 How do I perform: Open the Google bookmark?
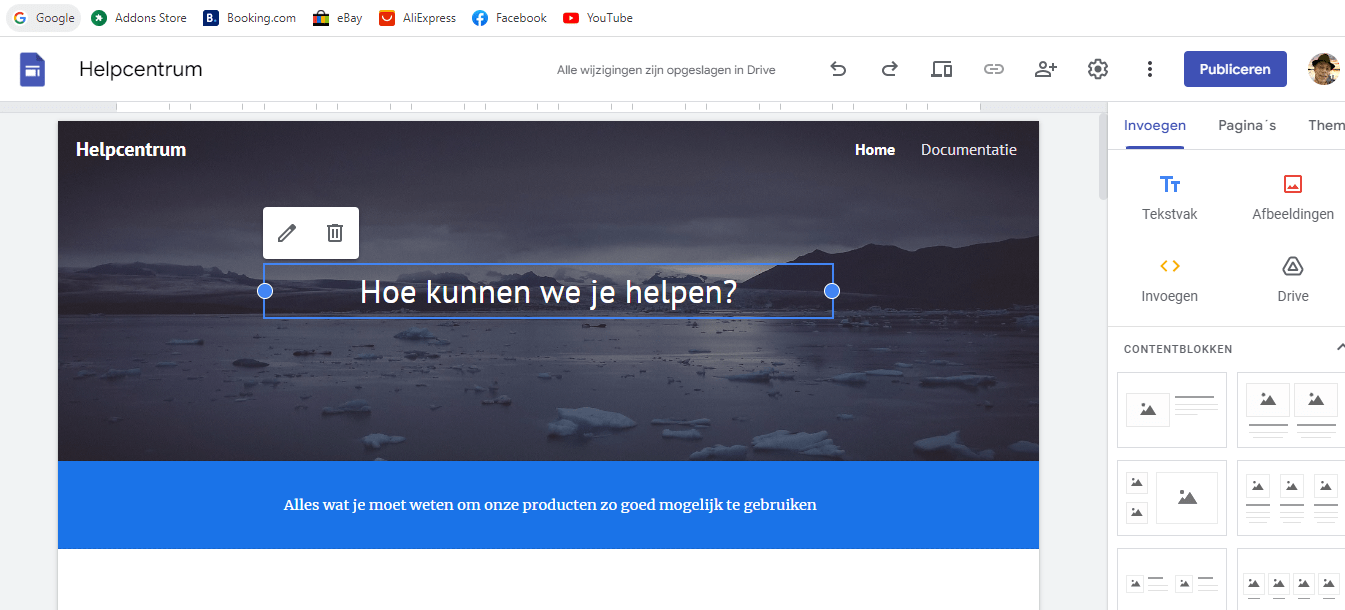coord(44,18)
